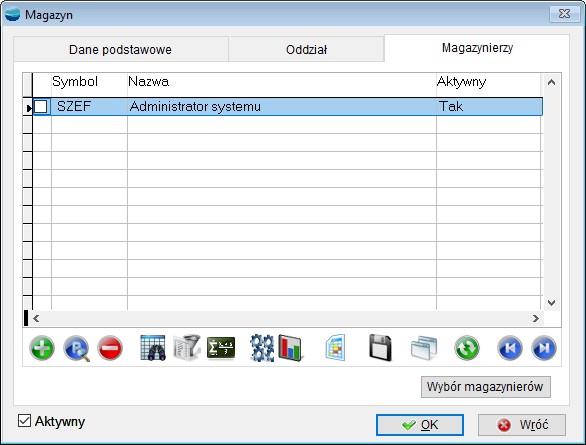Click the floppy disk save icon
Image resolution: width=586 pixels, height=445 pixels.
tap(380, 348)
